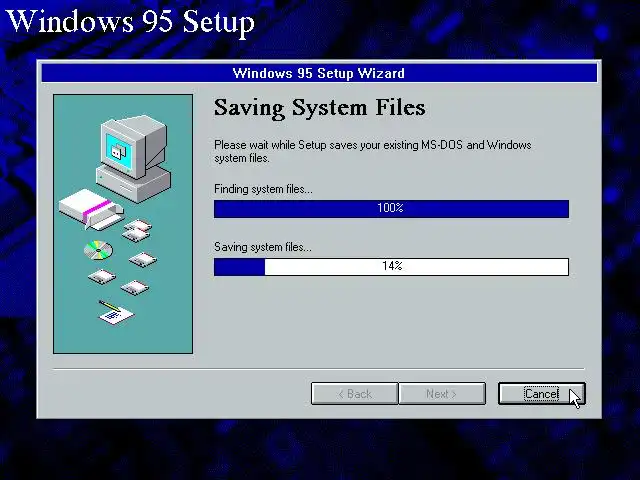Click the computer monitor icon in the illustration
640x480 pixels.
pos(133,147)
